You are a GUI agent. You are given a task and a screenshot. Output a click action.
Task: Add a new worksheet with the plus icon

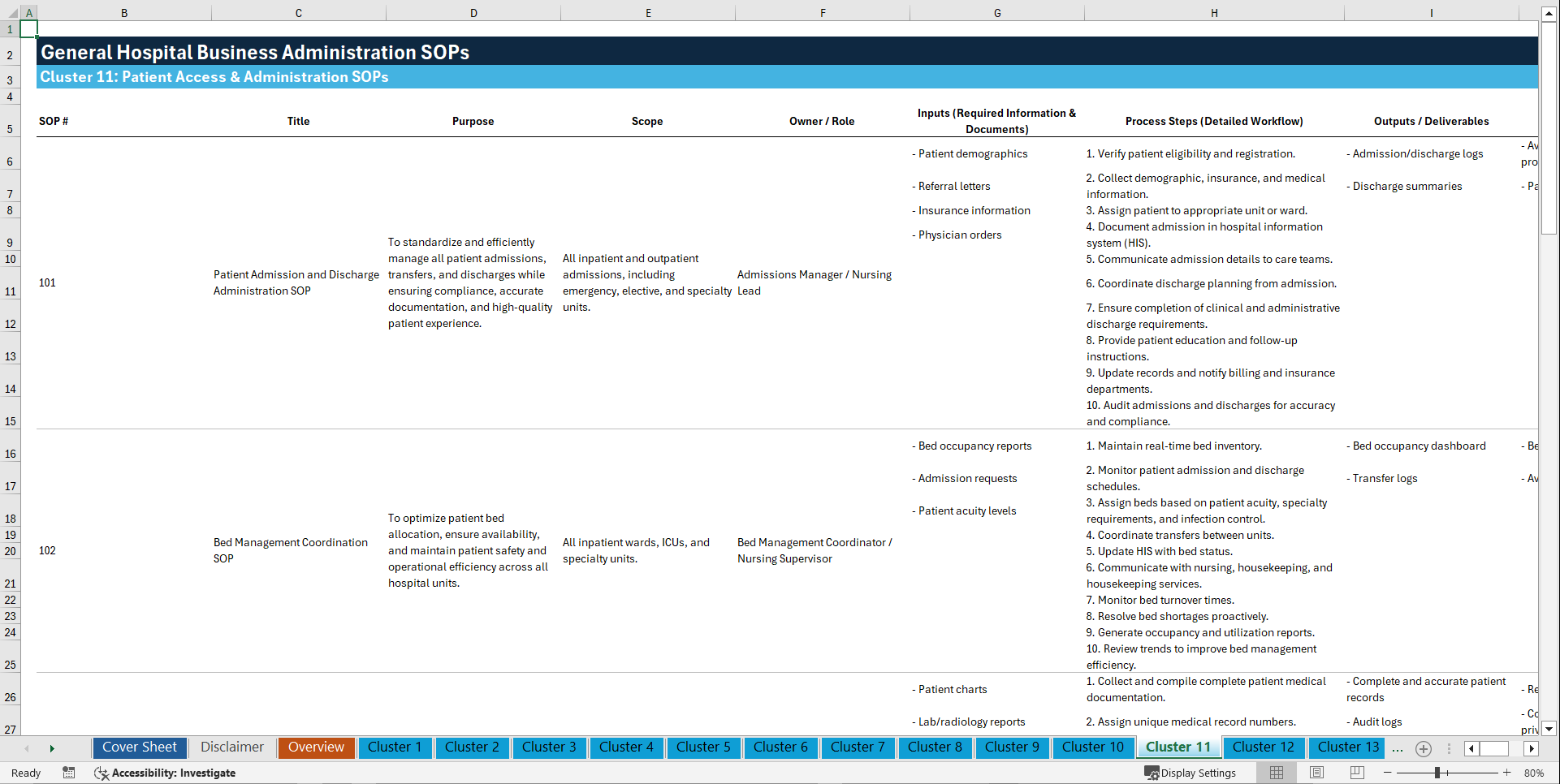1423,748
